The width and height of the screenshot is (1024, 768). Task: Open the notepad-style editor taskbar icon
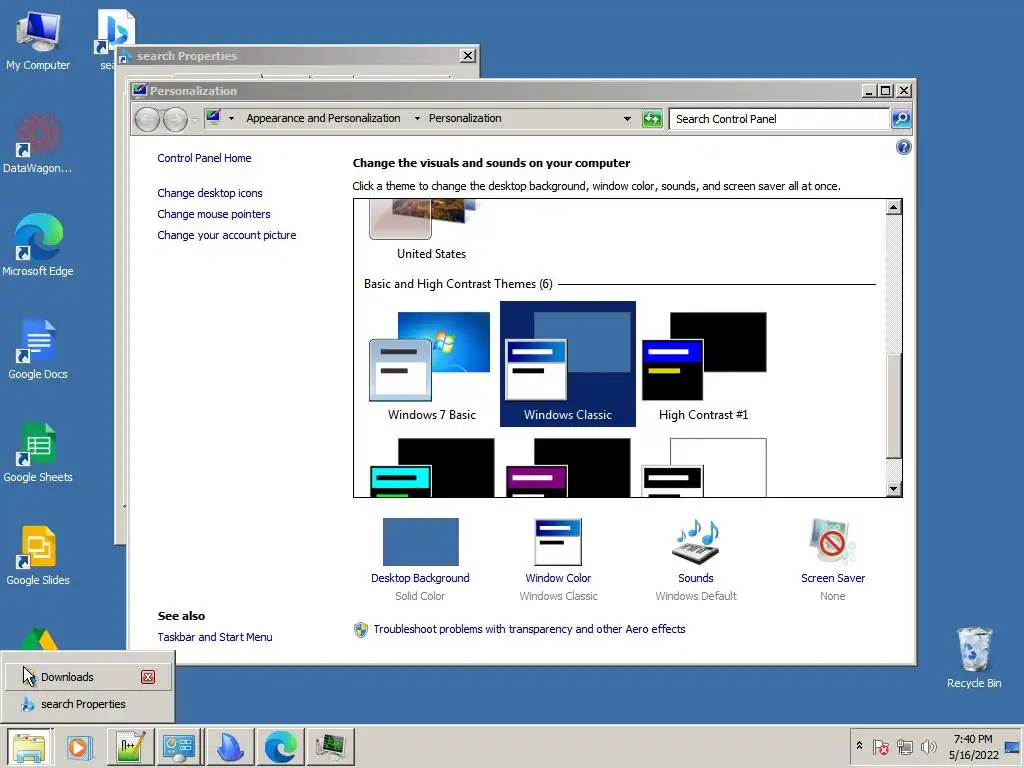point(129,746)
